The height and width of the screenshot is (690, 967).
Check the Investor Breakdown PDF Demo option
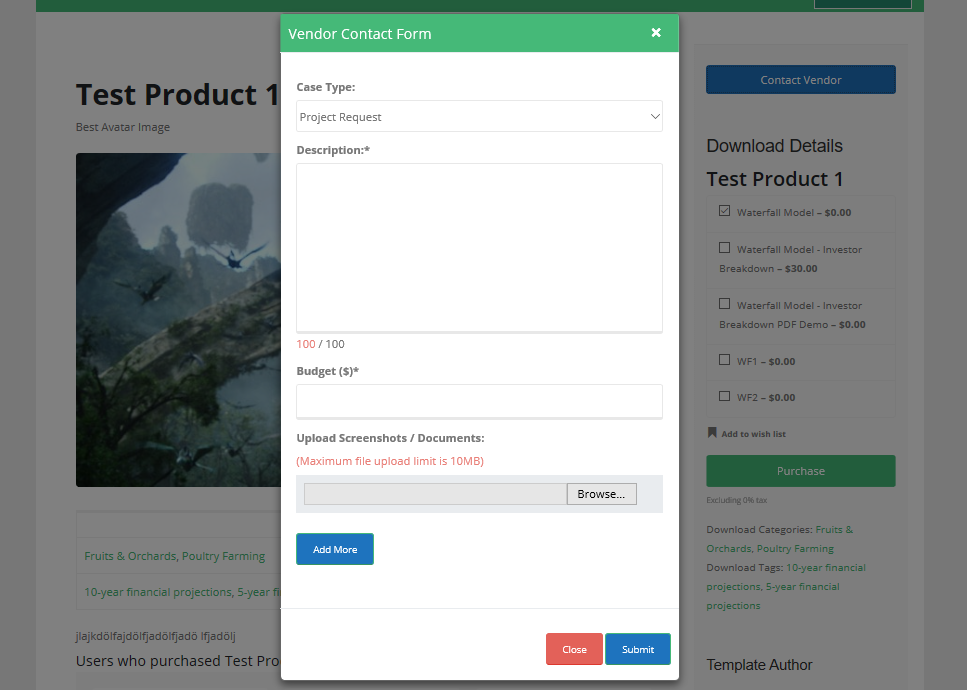pyautogui.click(x=725, y=304)
